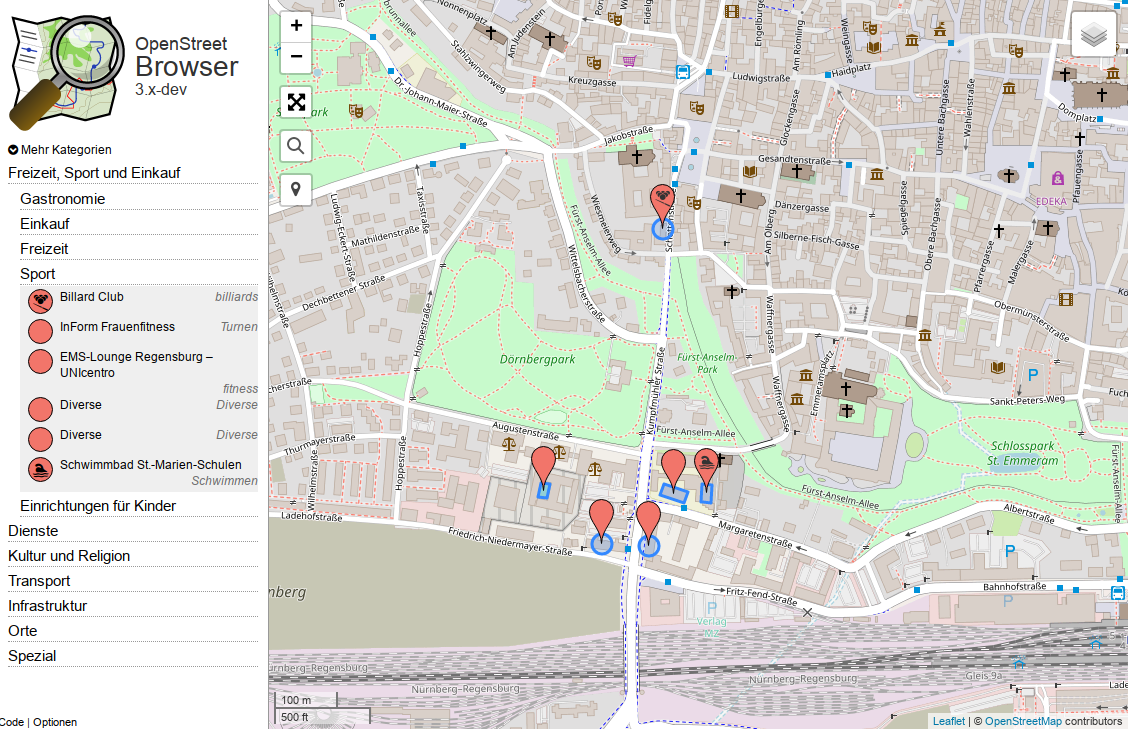
Task: Open the Transport category
Action: [39, 581]
